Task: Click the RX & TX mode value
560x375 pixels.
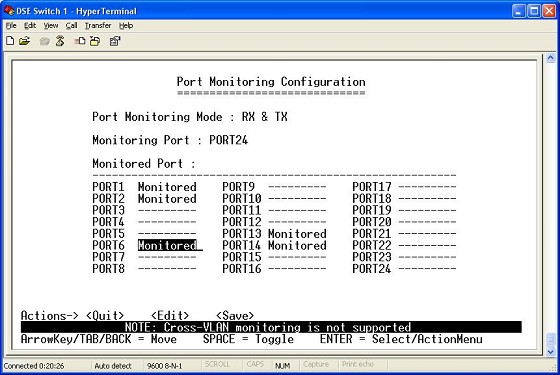Action: 265,117
